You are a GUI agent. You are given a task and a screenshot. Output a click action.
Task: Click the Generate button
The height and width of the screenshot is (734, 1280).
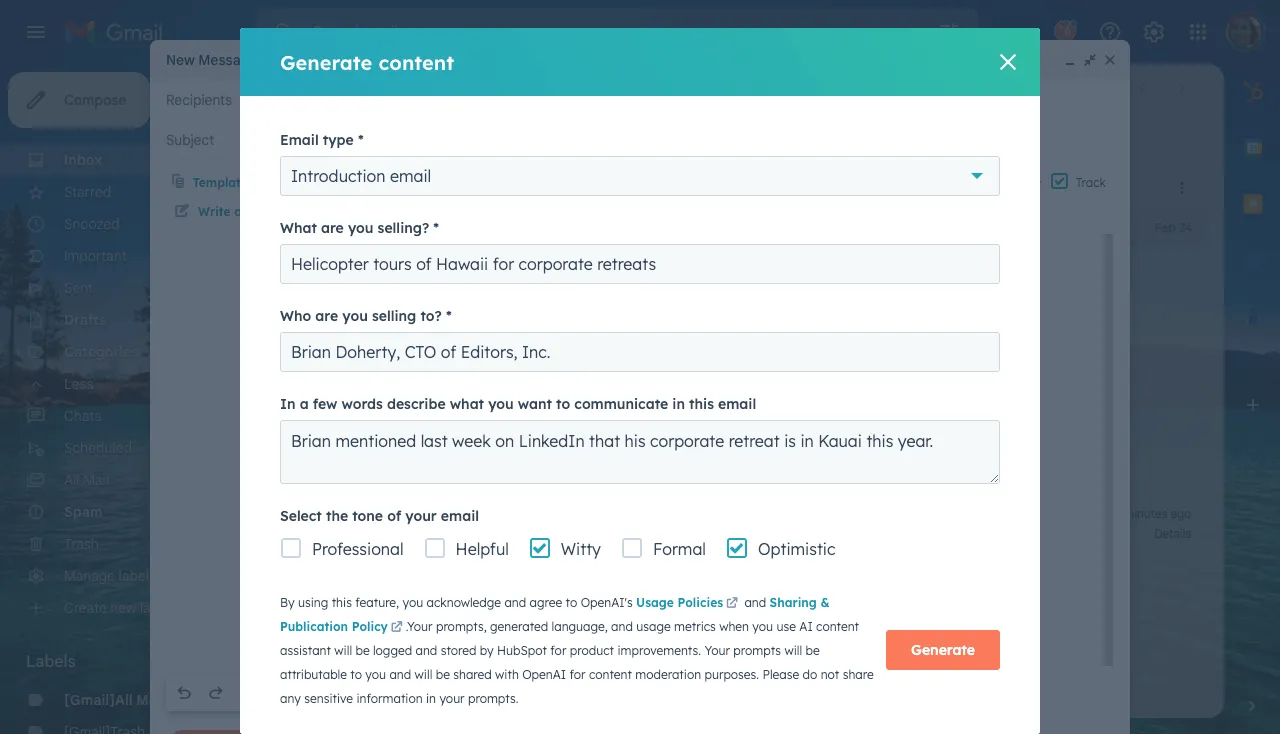click(x=941, y=649)
